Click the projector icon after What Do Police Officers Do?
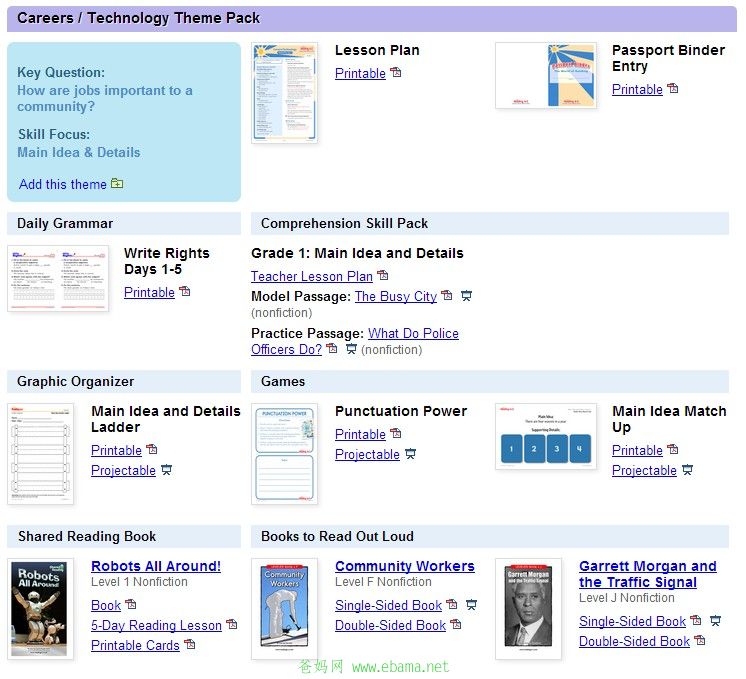 click(x=351, y=349)
